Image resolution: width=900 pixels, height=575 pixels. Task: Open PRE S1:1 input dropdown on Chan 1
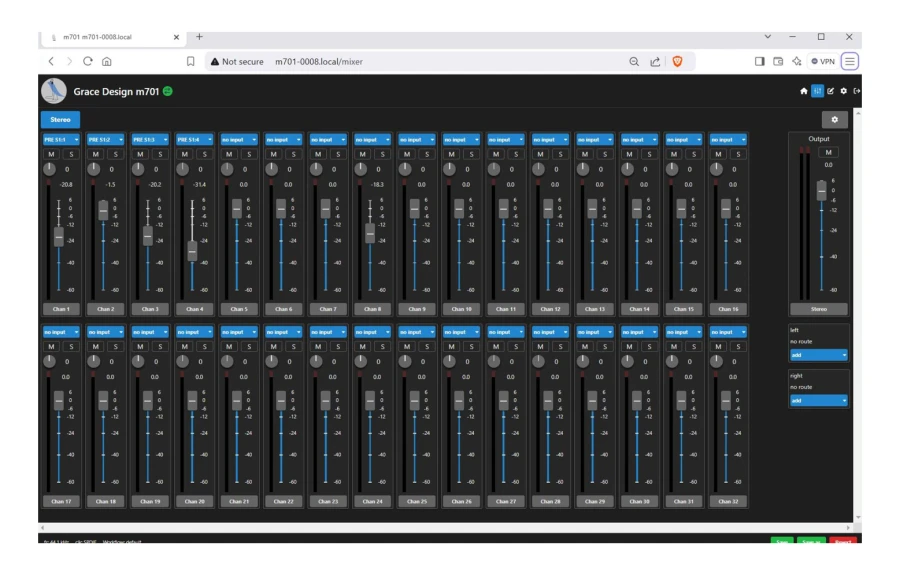coord(61,139)
